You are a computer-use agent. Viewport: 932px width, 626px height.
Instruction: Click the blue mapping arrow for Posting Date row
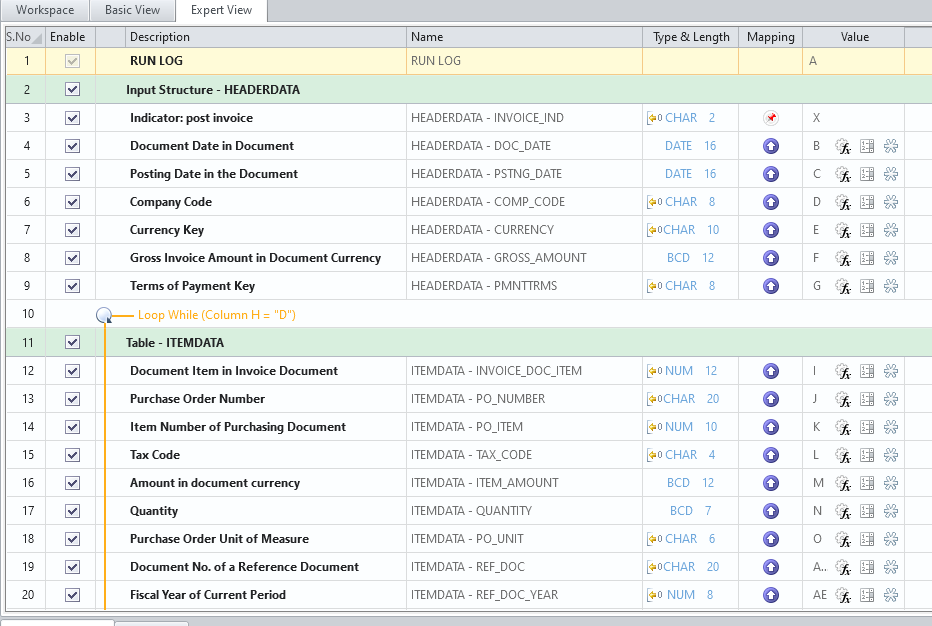tap(771, 174)
